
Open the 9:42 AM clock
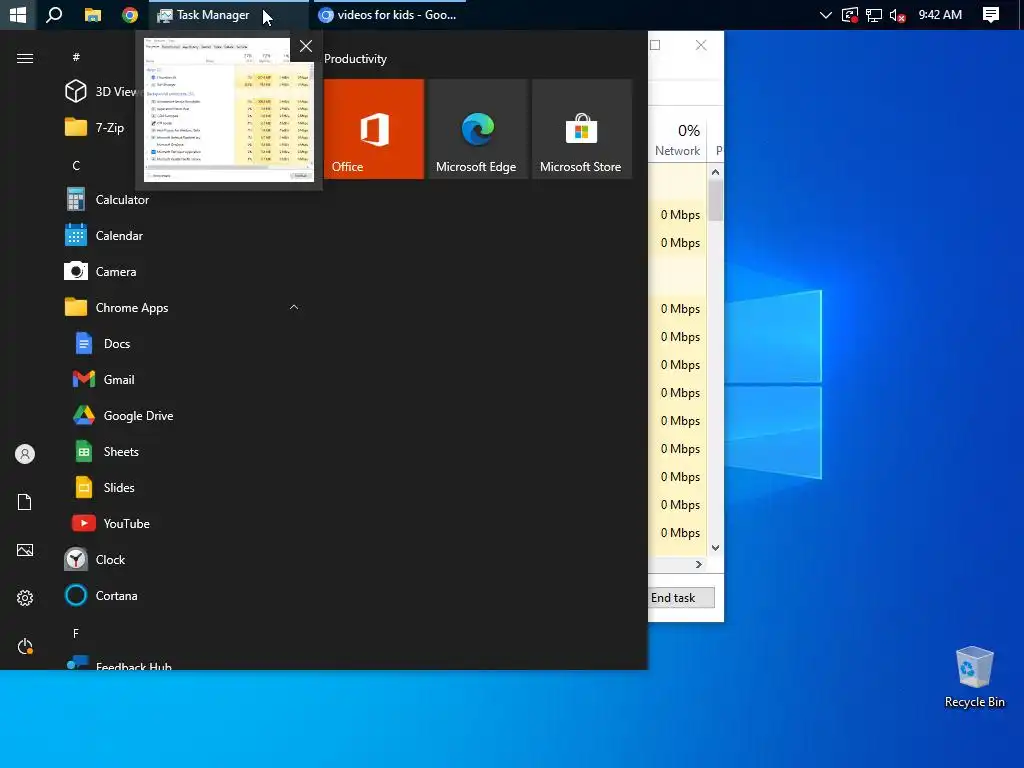point(940,14)
